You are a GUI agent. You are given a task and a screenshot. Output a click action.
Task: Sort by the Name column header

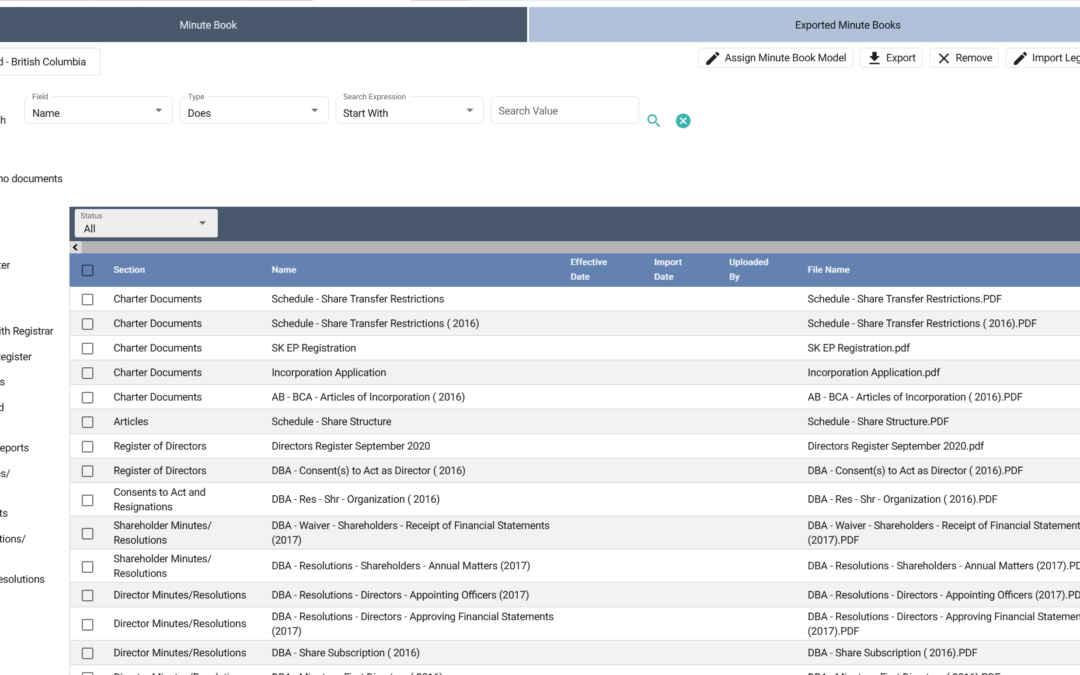click(x=284, y=270)
